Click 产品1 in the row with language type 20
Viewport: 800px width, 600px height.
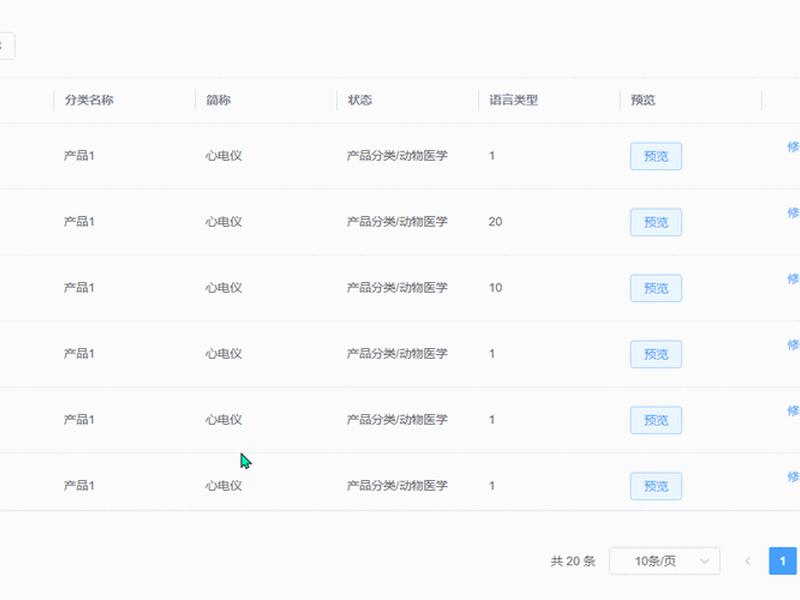coord(79,221)
